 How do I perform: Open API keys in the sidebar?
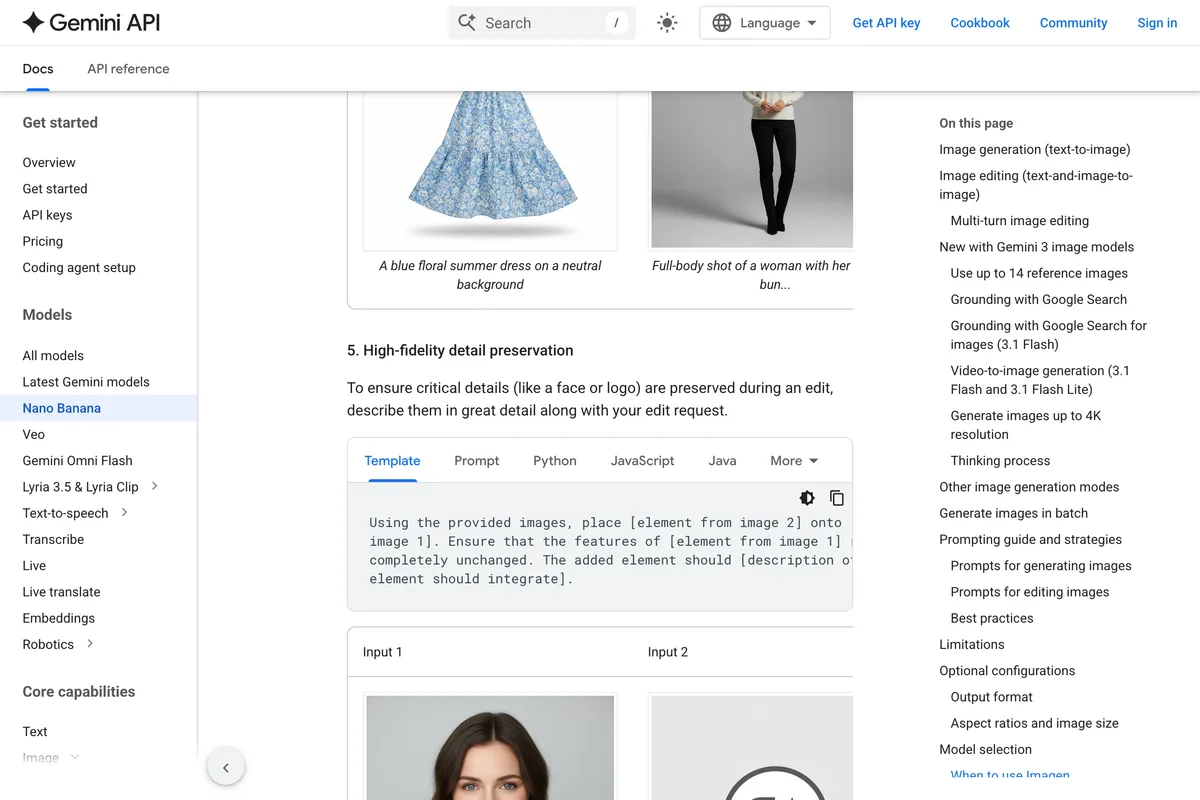tap(47, 215)
